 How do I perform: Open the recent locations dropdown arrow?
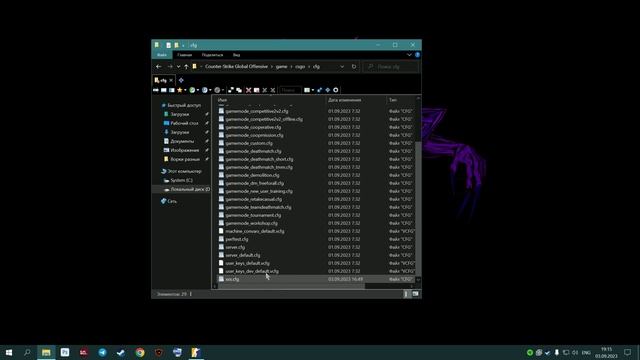pyautogui.click(x=178, y=67)
